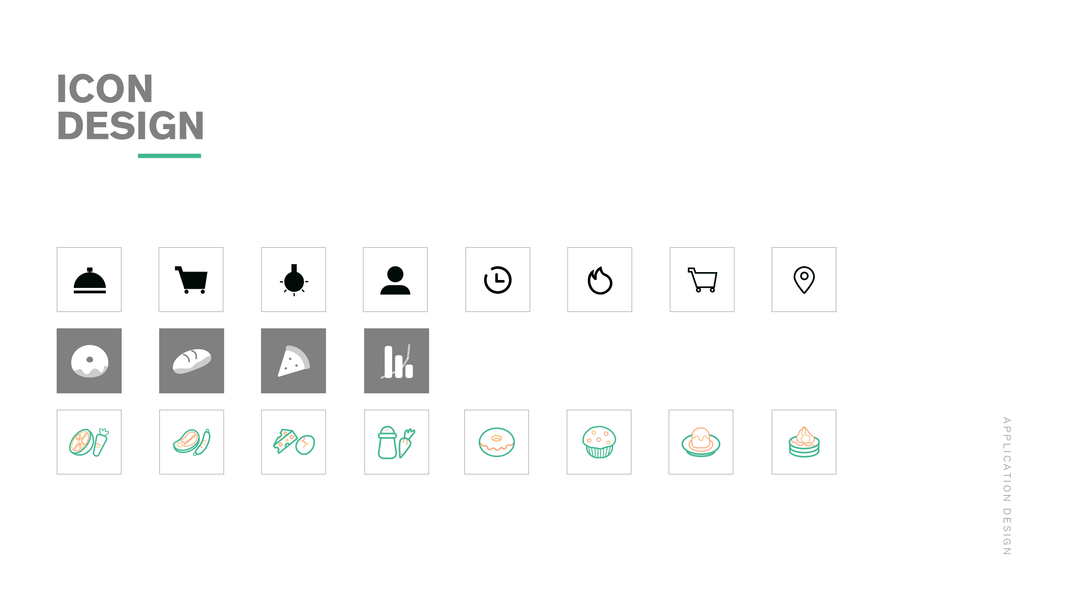Screen dimensions: 1069x600
Task: Select the location pin icon
Action: [x=804, y=280]
